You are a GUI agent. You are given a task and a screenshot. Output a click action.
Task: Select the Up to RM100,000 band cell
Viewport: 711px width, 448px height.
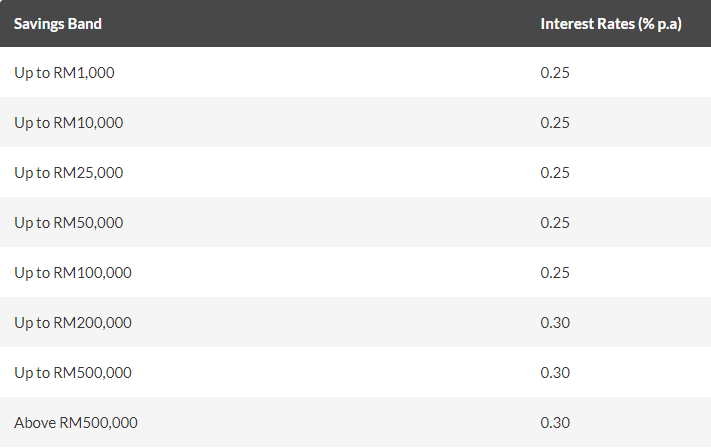(73, 272)
